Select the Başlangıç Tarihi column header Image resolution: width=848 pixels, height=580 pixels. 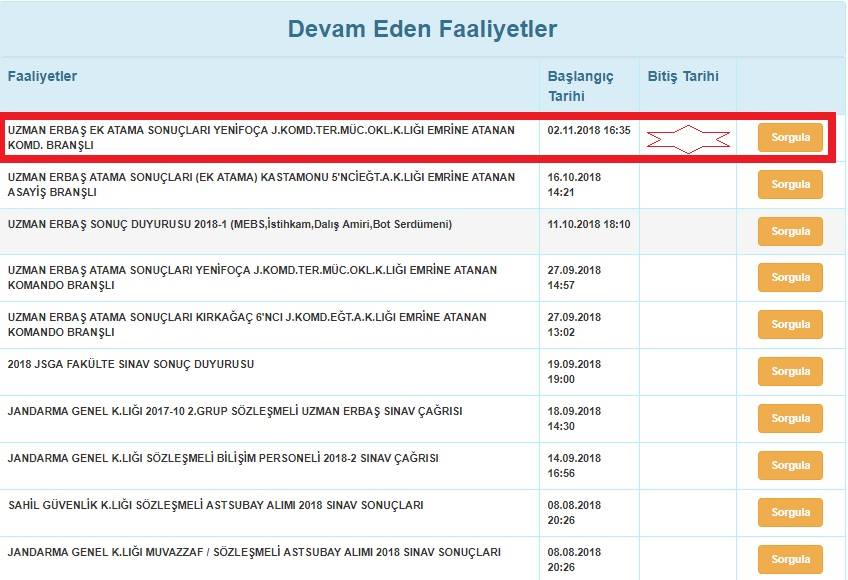click(x=580, y=86)
